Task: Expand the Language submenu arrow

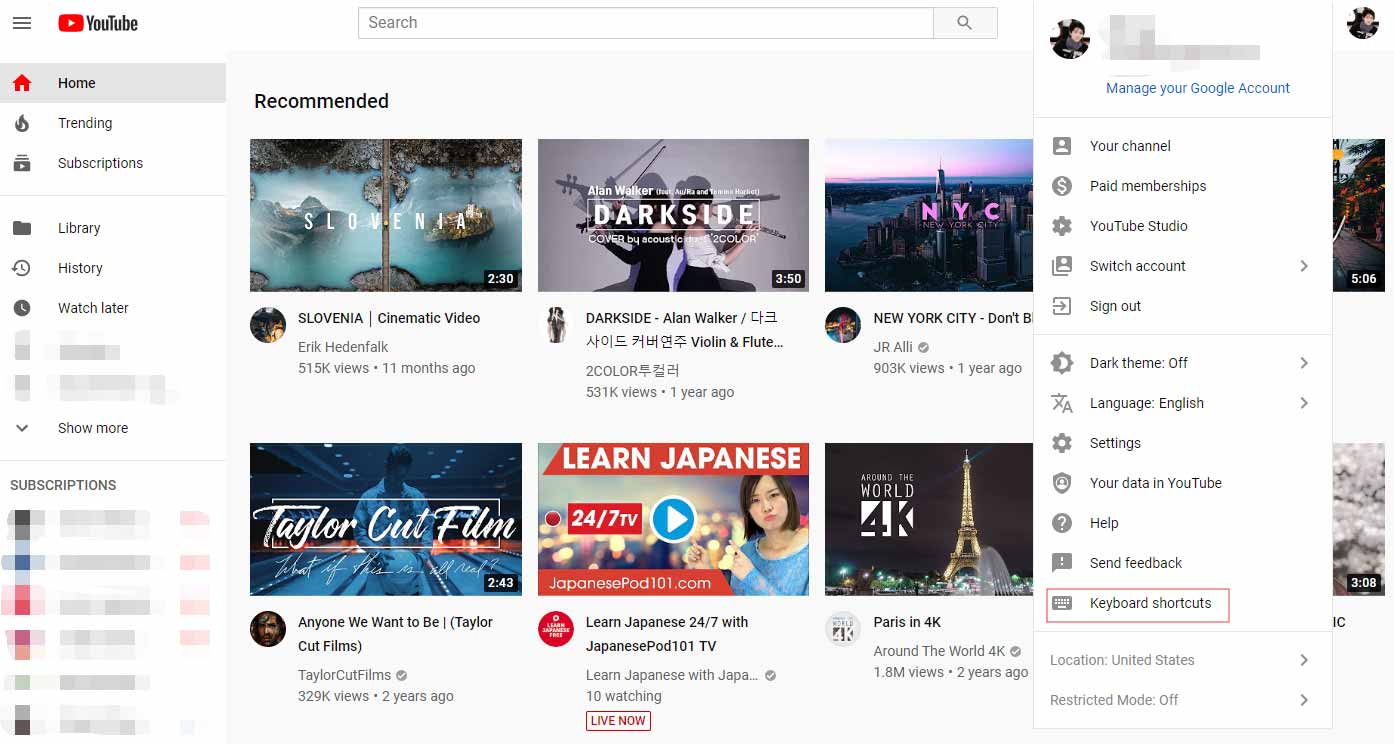Action: [1304, 403]
